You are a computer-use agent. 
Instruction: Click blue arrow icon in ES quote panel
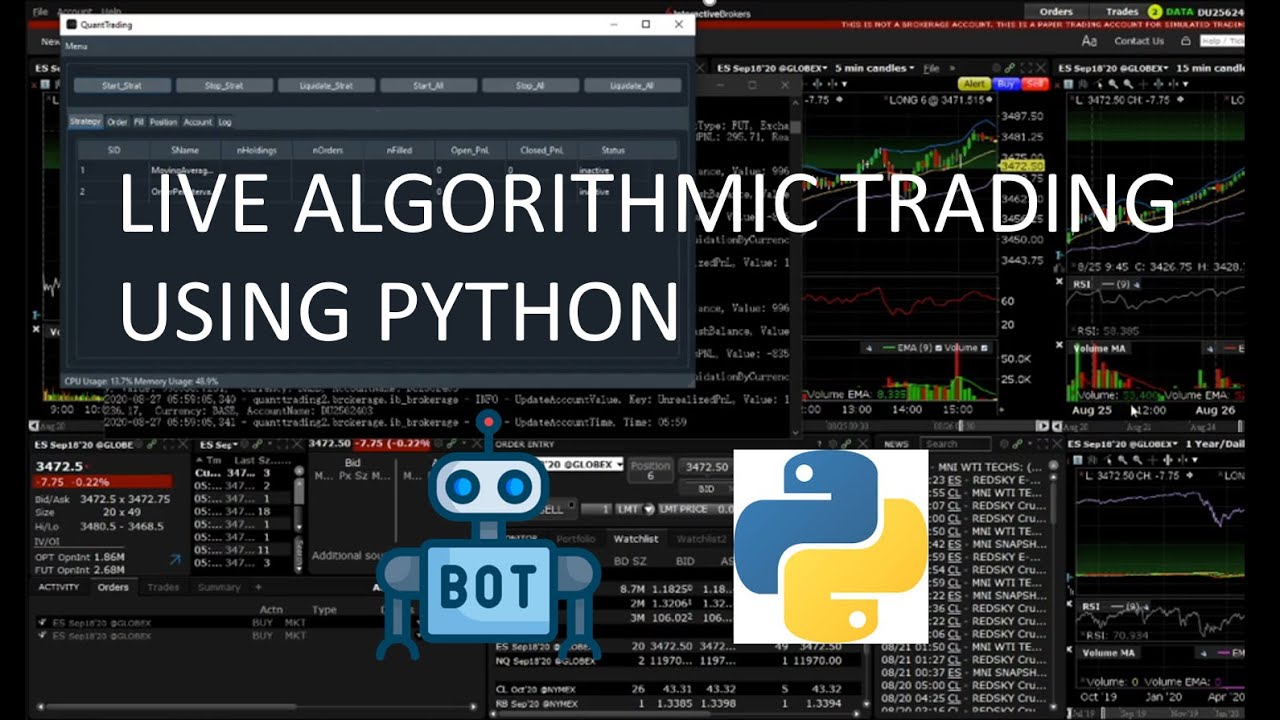tap(176, 561)
